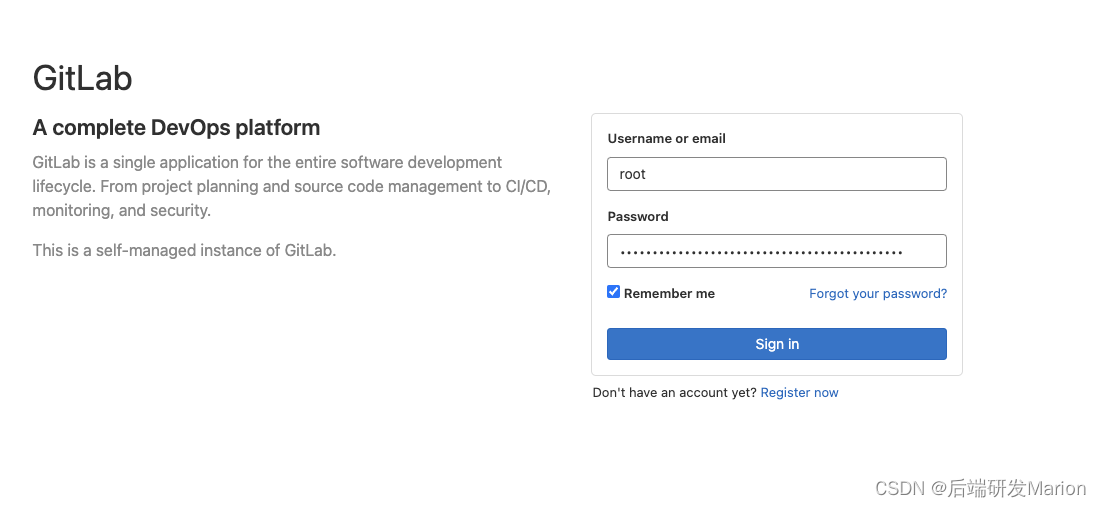Click the "Don't have an account yet?" text
The width and height of the screenshot is (1101, 507).
pos(675,393)
